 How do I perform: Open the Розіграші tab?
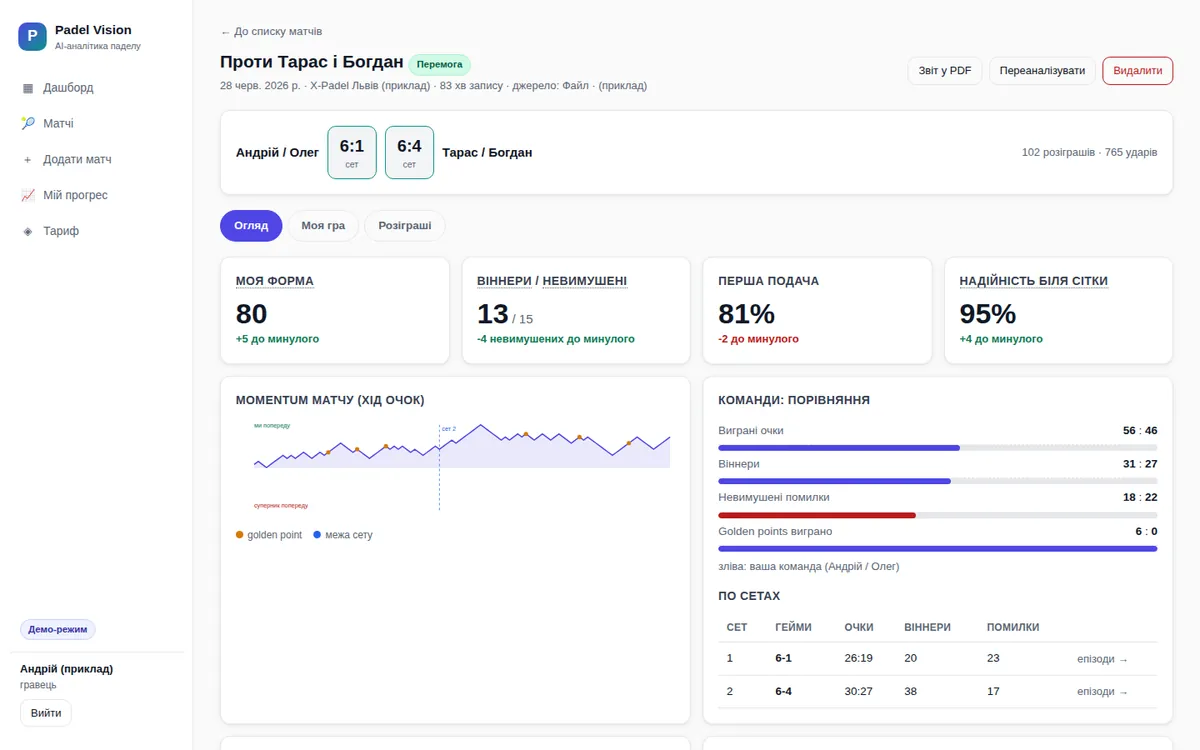coord(405,226)
